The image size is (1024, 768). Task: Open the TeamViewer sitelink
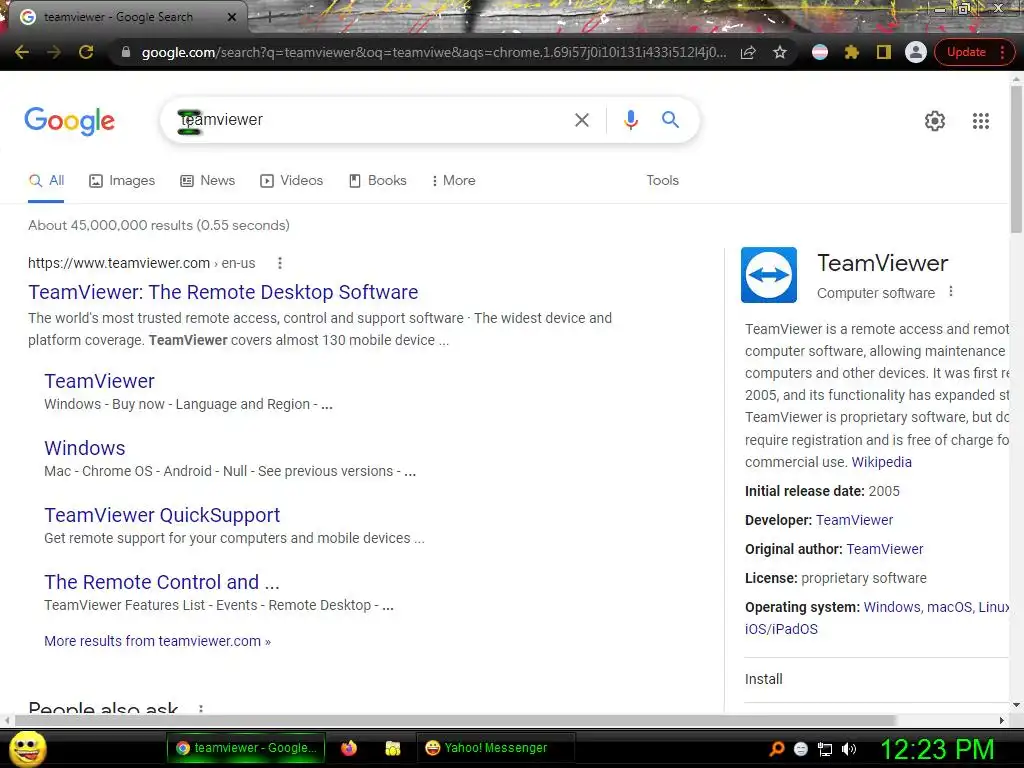tap(99, 381)
